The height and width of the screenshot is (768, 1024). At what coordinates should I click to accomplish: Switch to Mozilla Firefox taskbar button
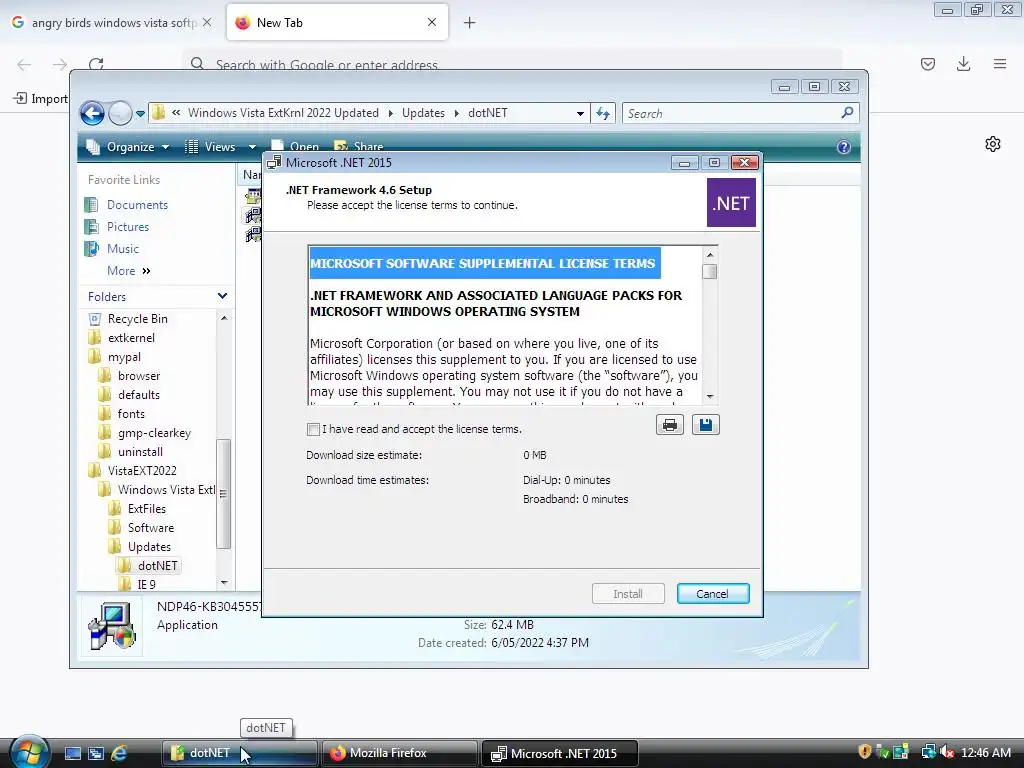click(398, 753)
